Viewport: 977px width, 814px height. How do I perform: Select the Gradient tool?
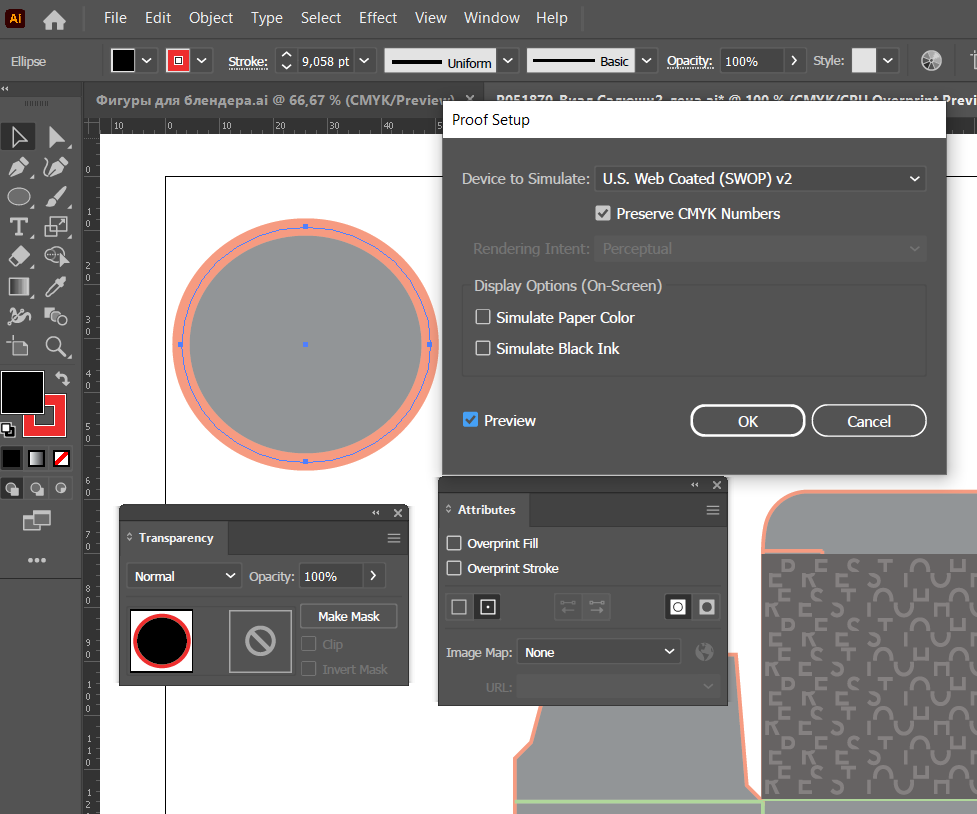coord(19,287)
